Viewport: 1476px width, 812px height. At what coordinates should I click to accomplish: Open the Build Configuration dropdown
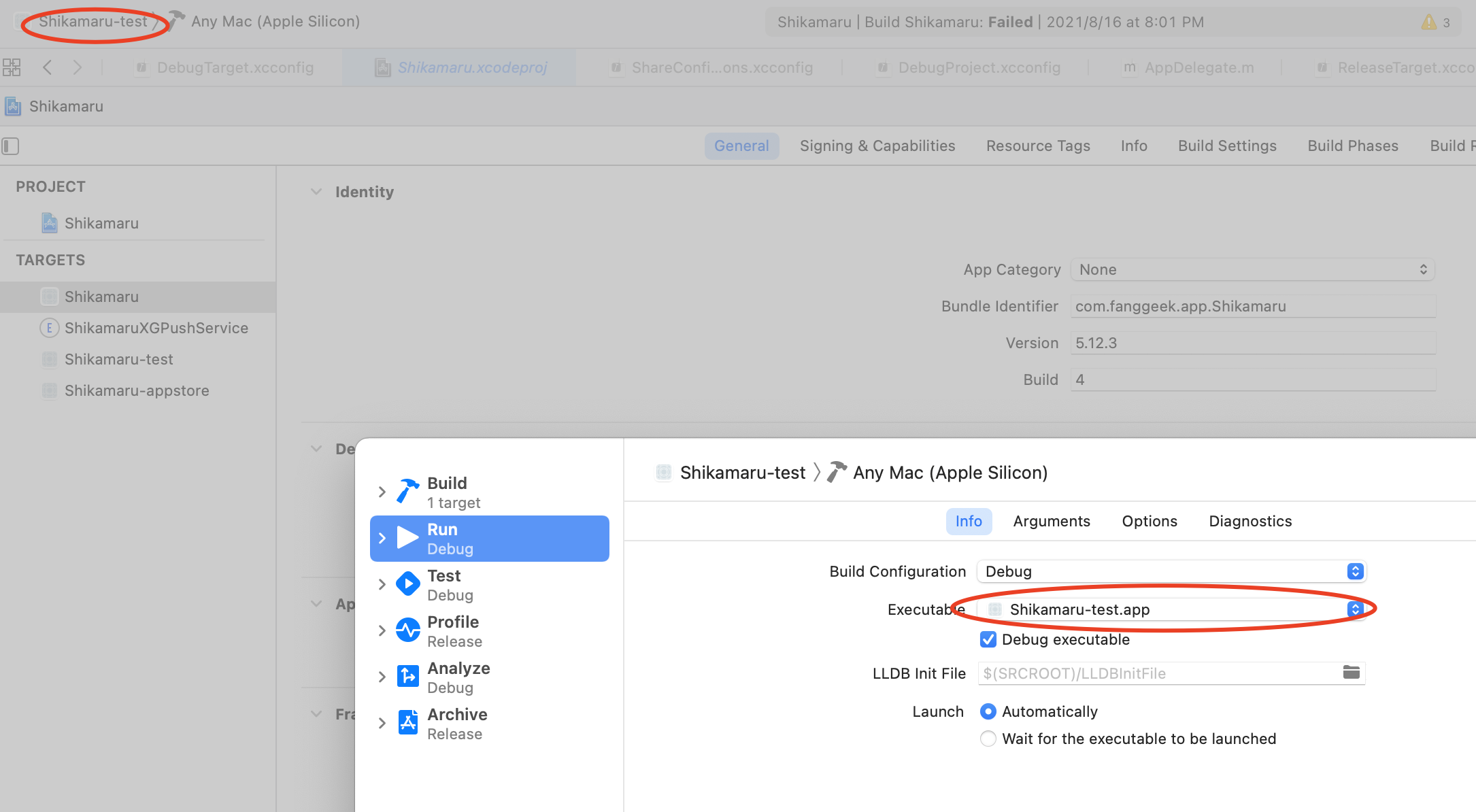[x=1171, y=571]
